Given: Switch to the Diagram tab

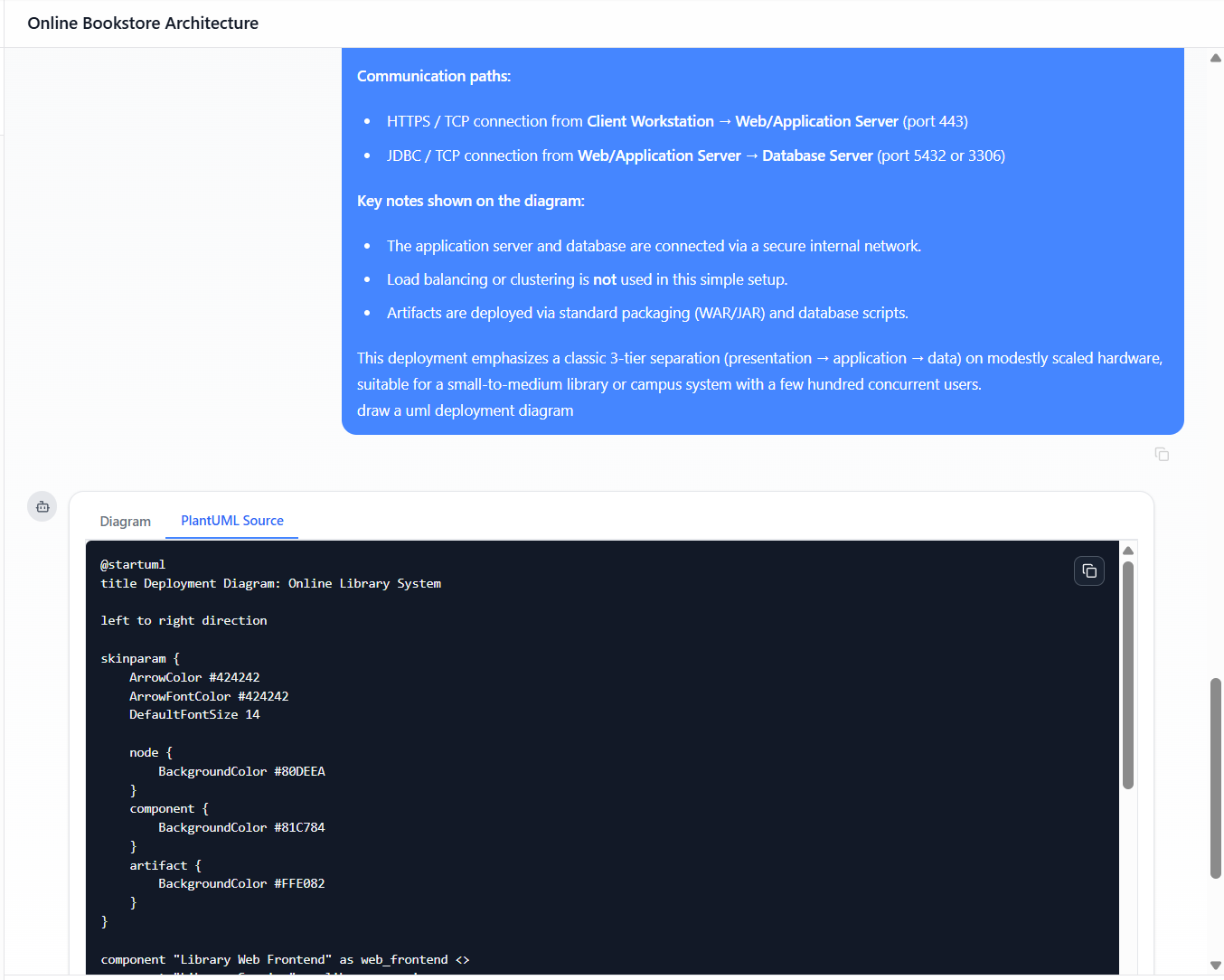Looking at the screenshot, I should 126,522.
